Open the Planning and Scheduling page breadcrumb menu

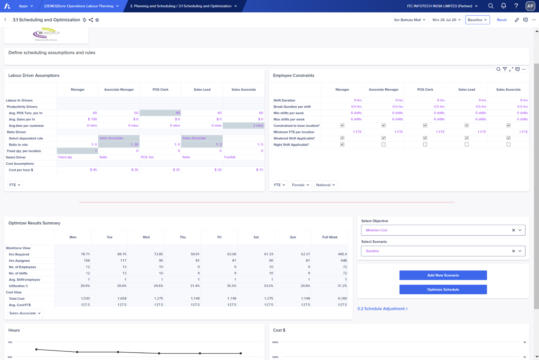(x=184, y=6)
